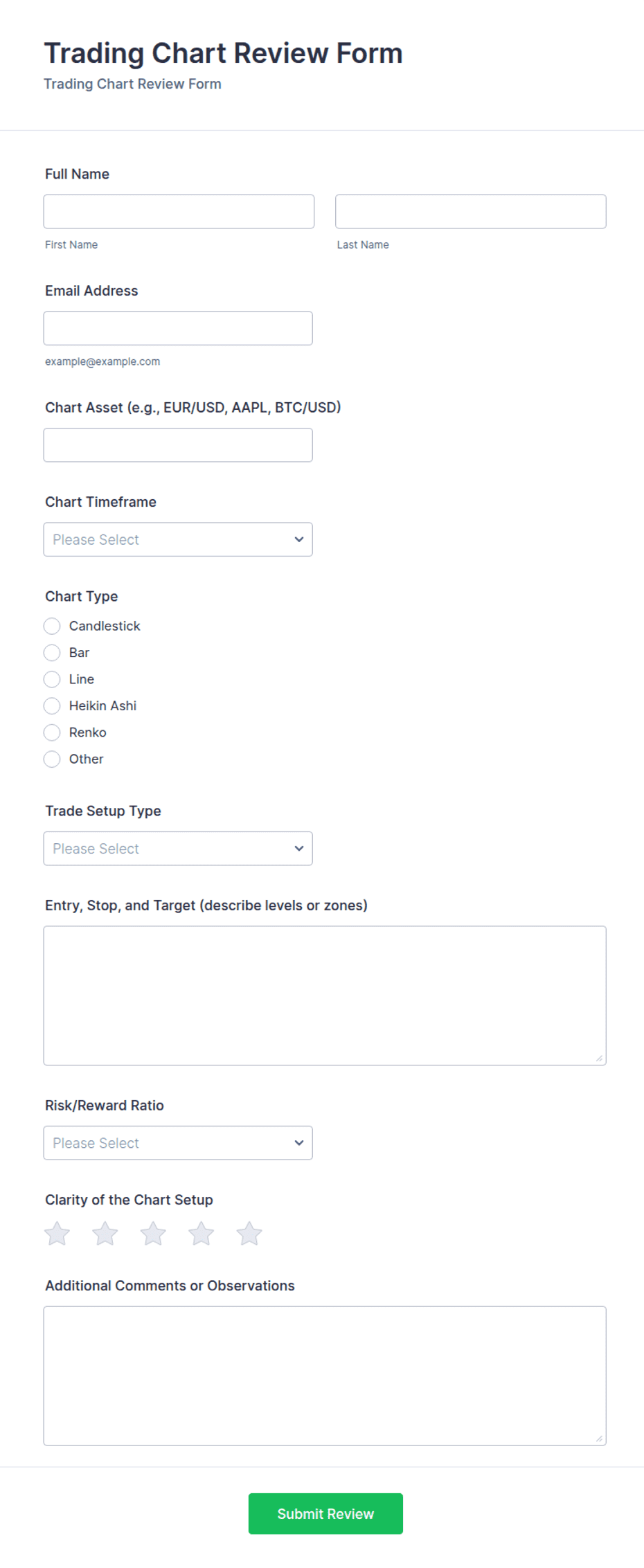Rate clarity with the second star
The height and width of the screenshot is (1568, 644).
pyautogui.click(x=105, y=1233)
